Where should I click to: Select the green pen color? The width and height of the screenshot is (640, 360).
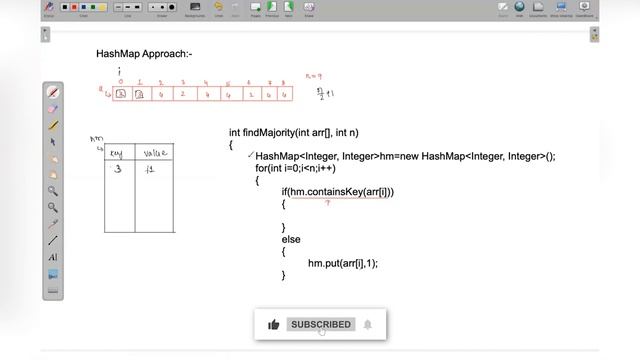pyautogui.click(x=93, y=7)
